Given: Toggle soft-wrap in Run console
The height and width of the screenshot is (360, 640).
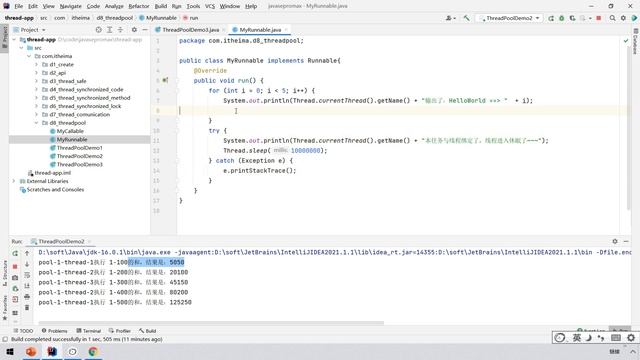Looking at the screenshot, I should (27, 275).
